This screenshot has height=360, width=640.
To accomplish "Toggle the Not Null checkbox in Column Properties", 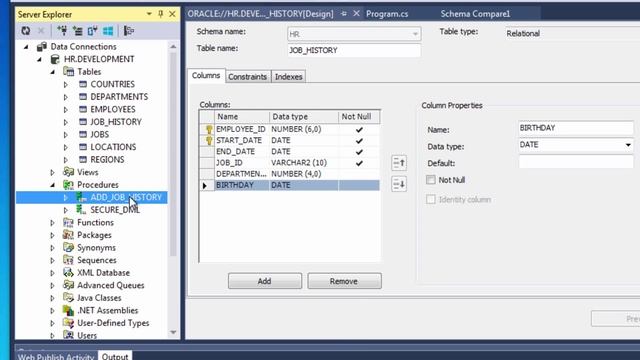I will pos(431,180).
